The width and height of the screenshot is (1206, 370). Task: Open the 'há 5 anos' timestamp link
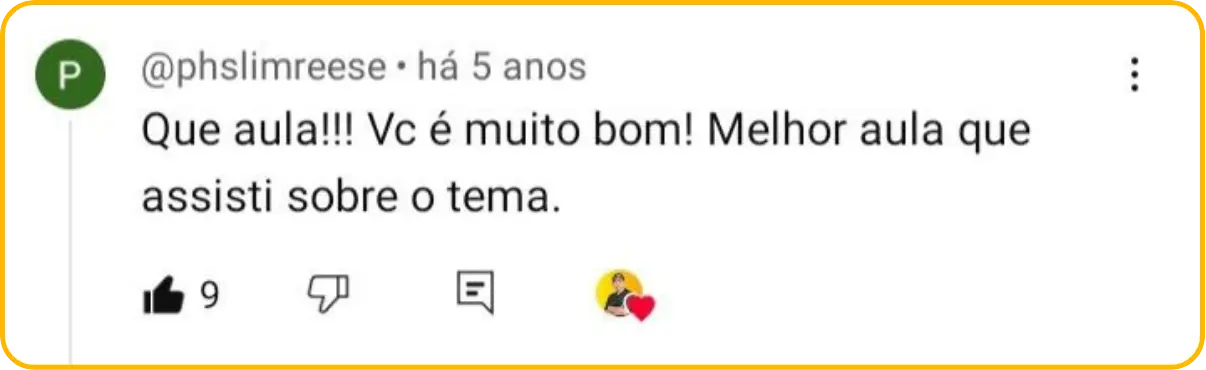tap(501, 67)
